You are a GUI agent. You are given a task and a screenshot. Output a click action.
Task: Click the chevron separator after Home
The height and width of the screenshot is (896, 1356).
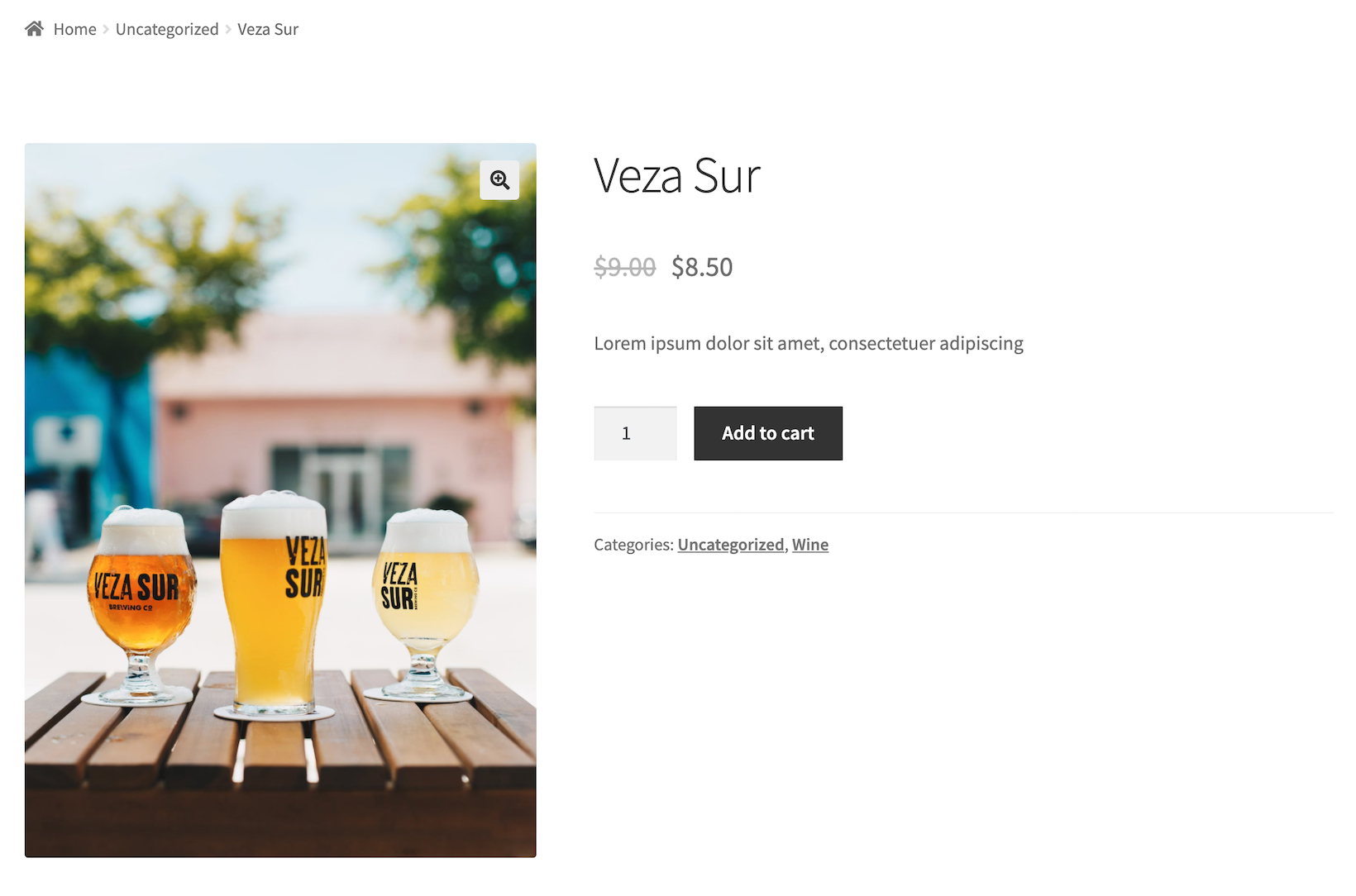point(106,30)
